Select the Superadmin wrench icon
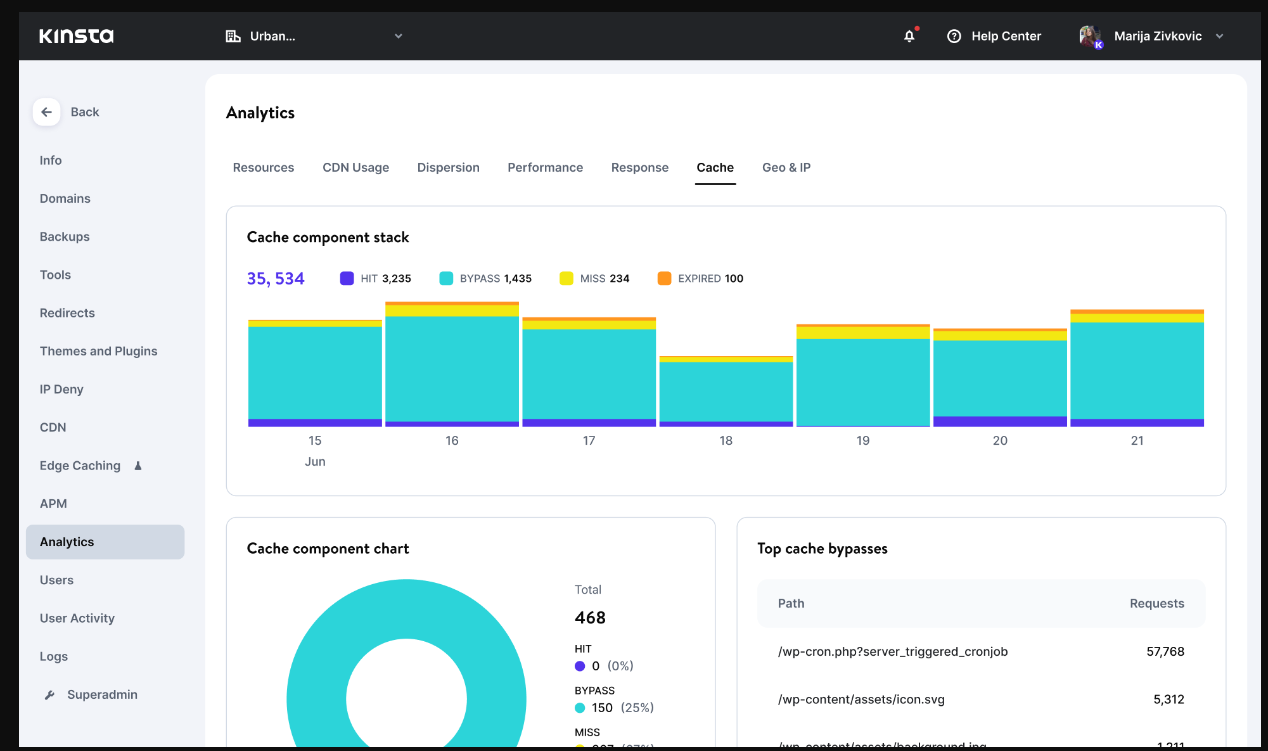 (x=47, y=694)
